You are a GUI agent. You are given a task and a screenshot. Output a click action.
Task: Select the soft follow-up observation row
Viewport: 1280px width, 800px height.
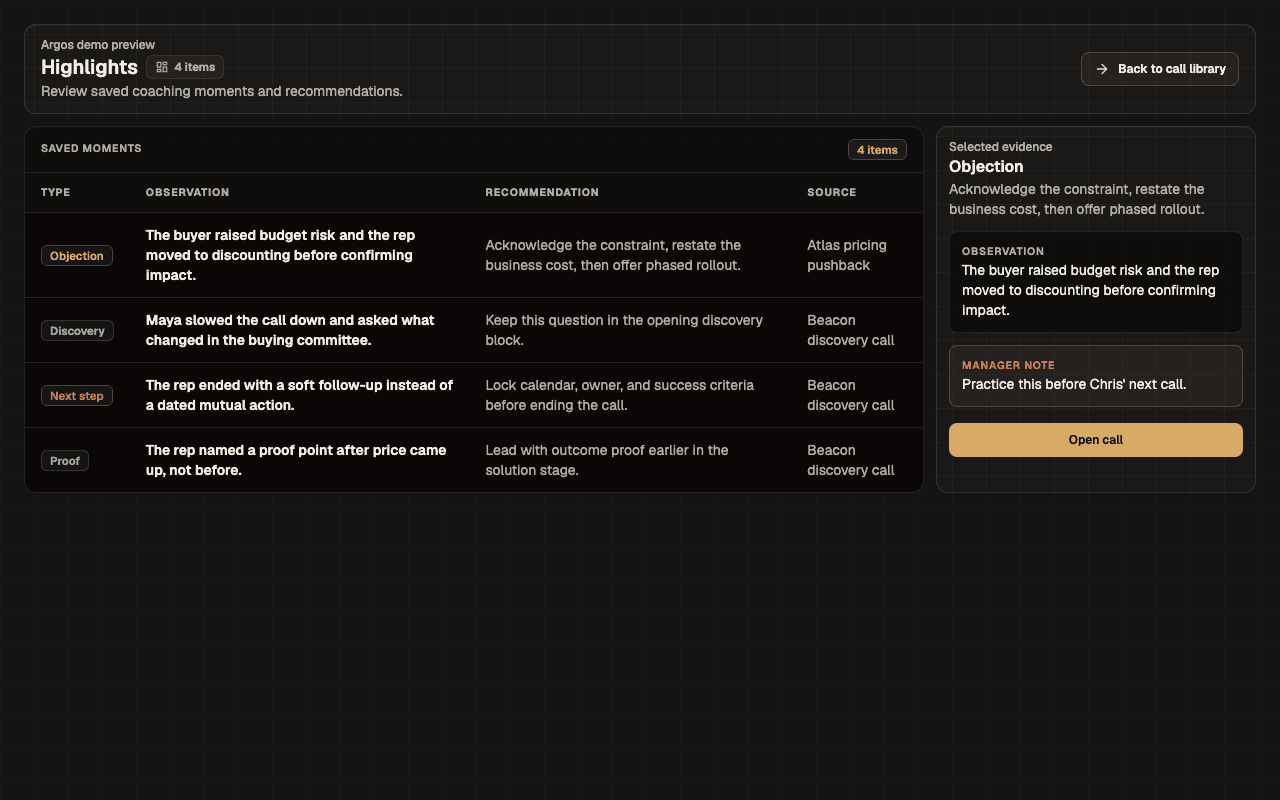(x=474, y=395)
